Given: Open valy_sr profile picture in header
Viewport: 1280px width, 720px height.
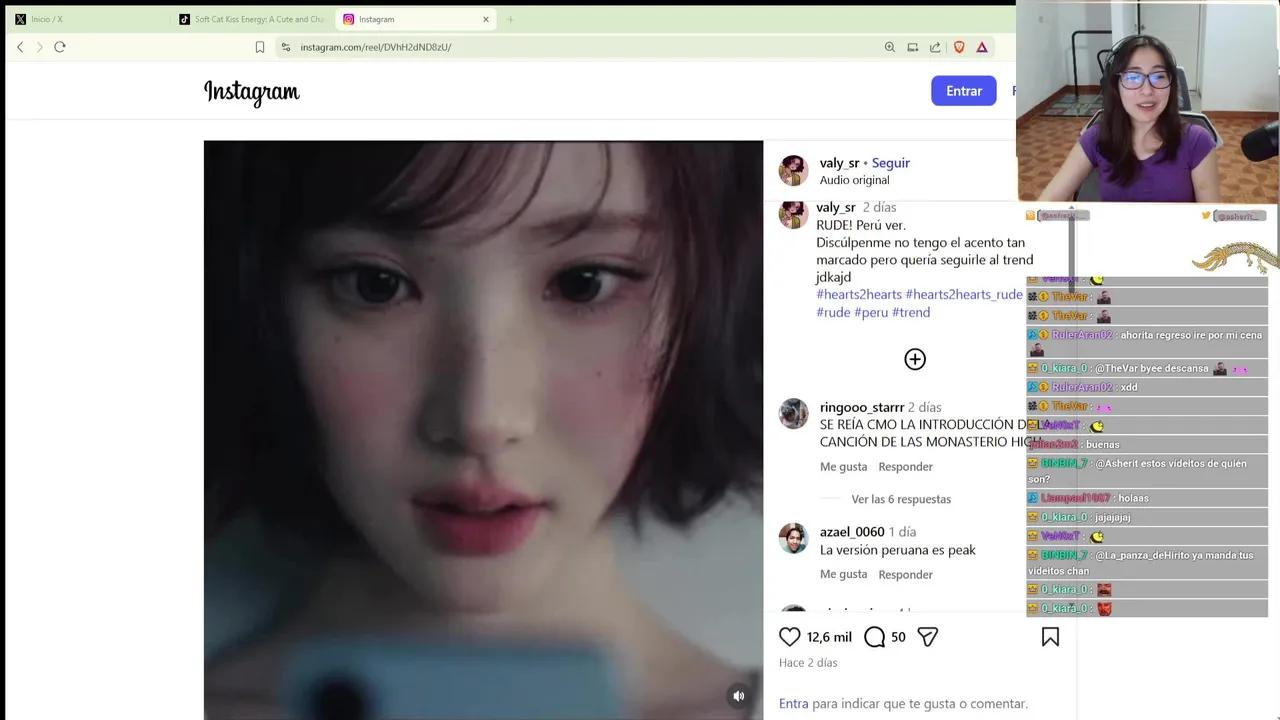Looking at the screenshot, I should pos(793,171).
